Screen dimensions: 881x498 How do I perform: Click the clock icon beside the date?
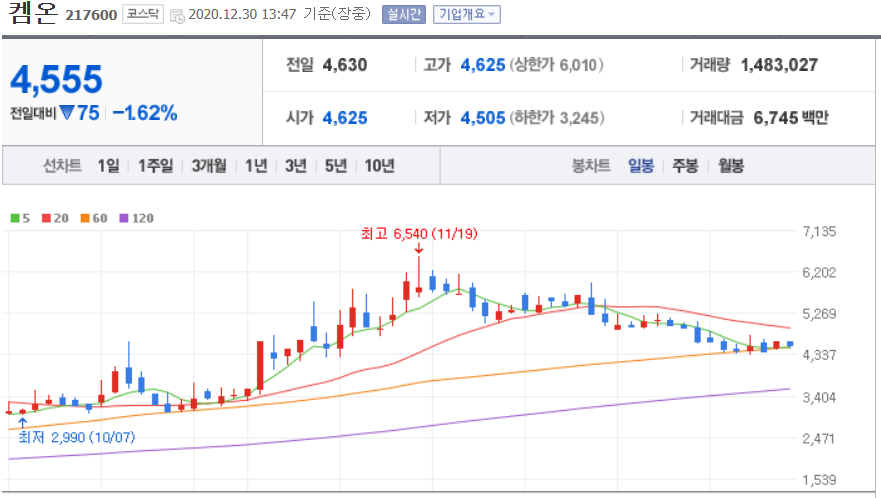point(177,16)
